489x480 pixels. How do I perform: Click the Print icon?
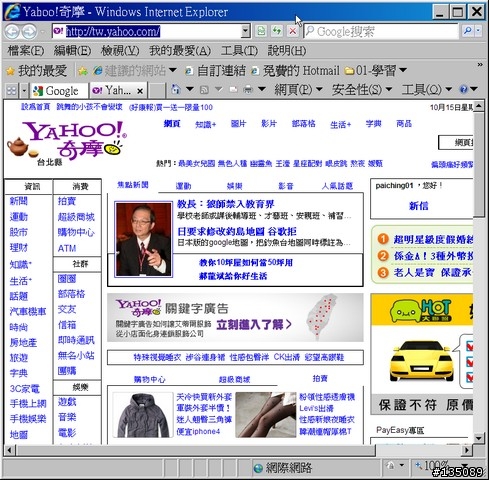(248, 89)
